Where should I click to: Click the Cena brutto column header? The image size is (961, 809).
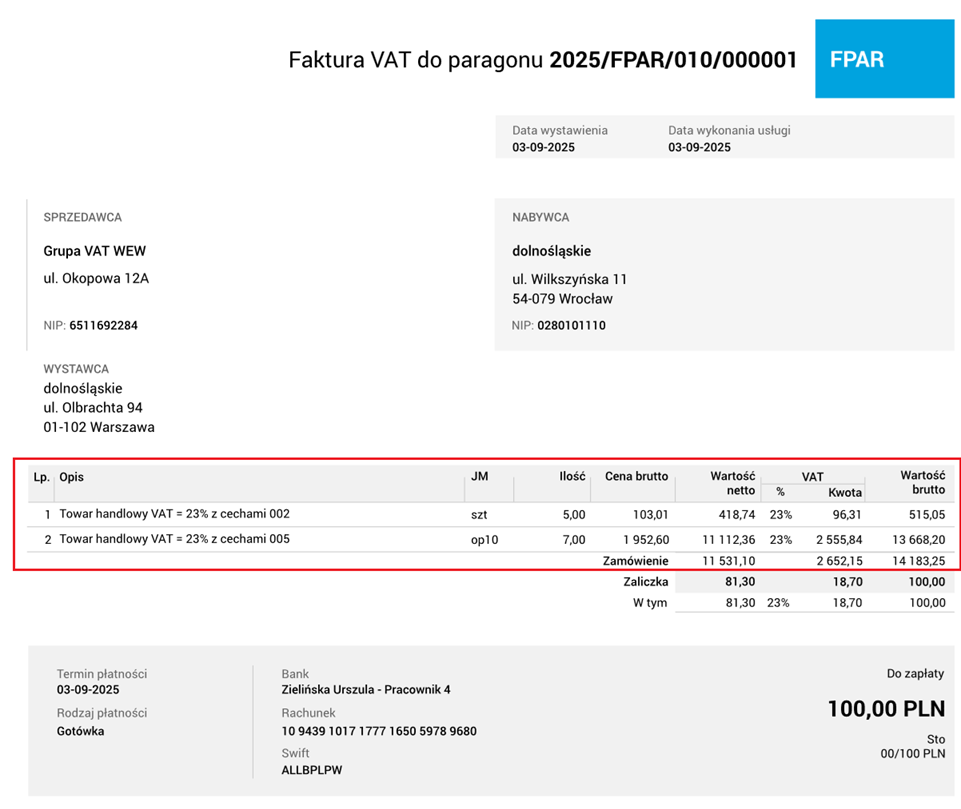point(637,476)
